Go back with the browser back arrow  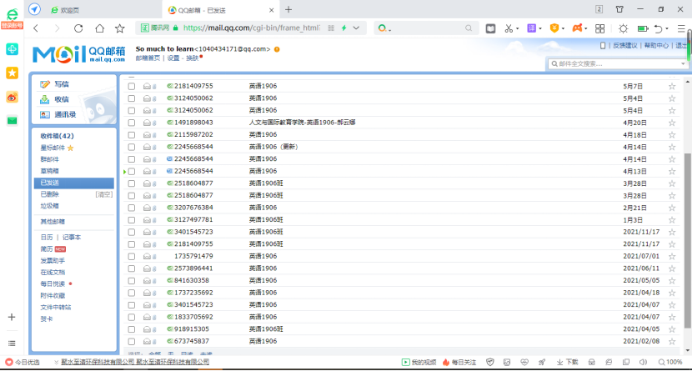(x=36, y=29)
